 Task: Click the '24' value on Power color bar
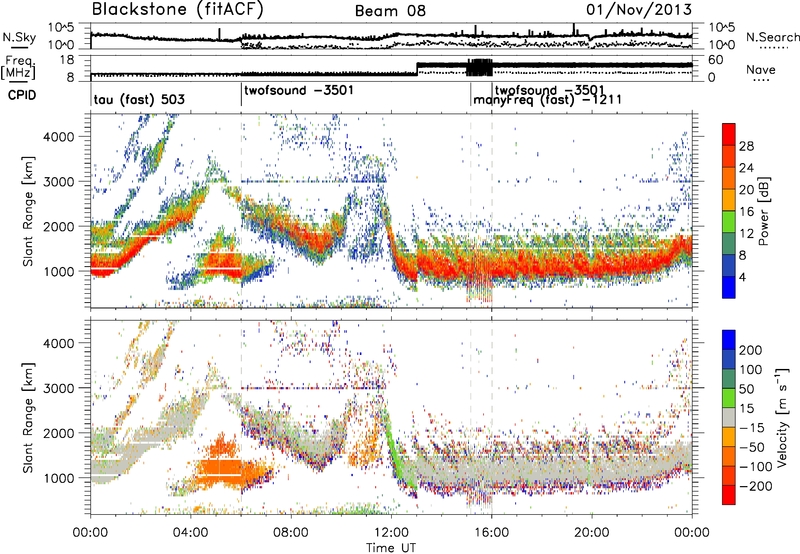(746, 168)
